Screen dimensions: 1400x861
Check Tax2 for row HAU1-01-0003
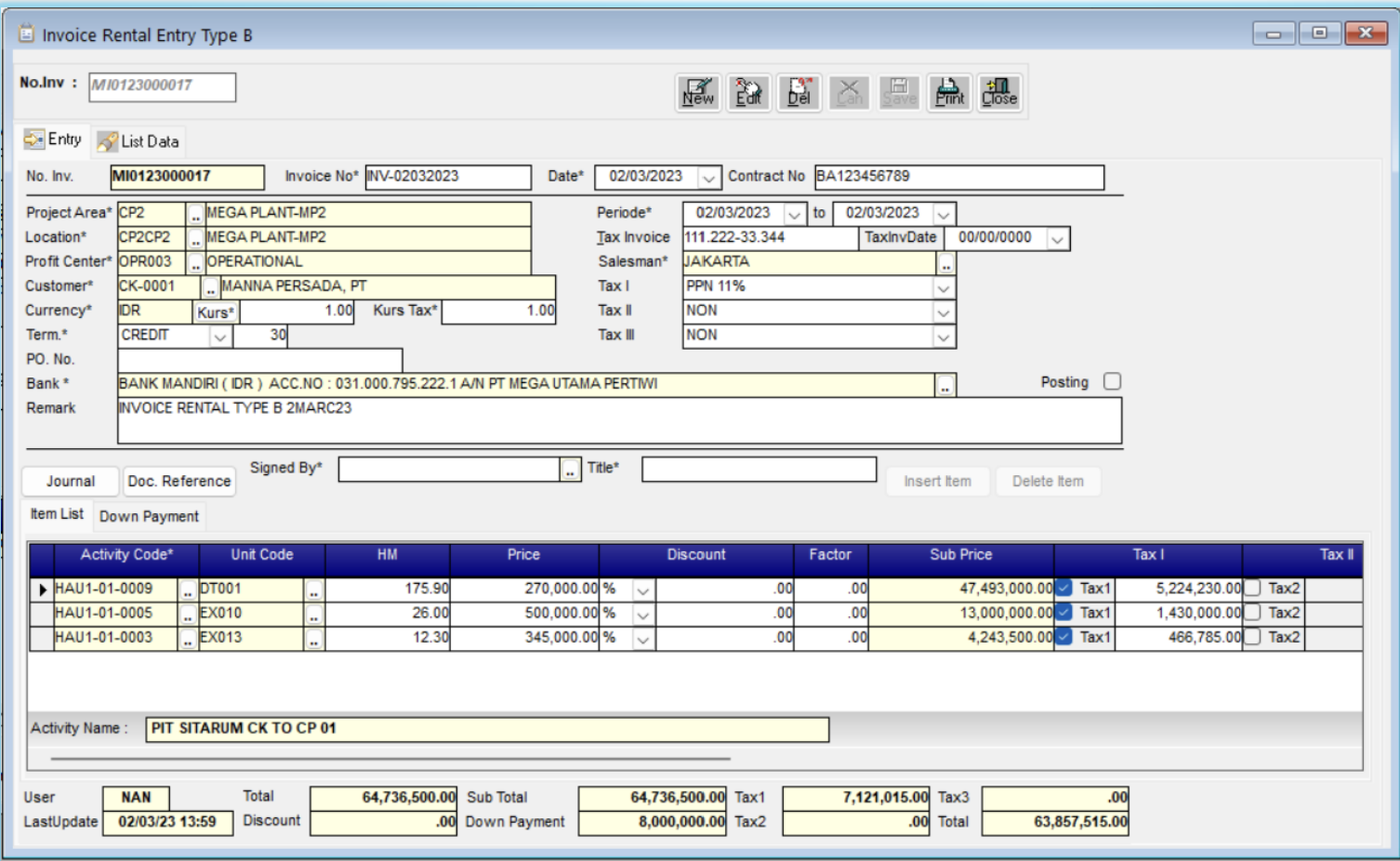tap(1253, 636)
